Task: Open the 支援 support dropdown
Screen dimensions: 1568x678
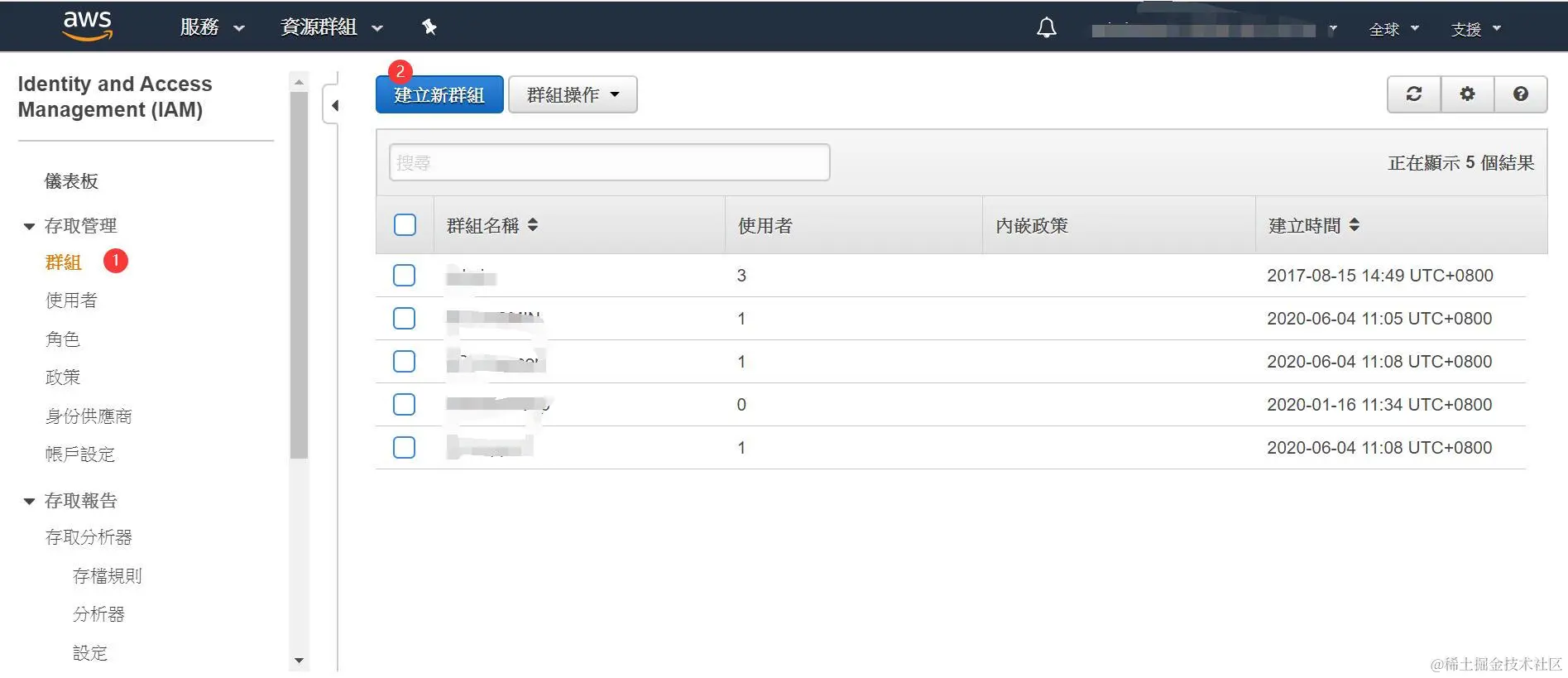Action: point(1476,29)
